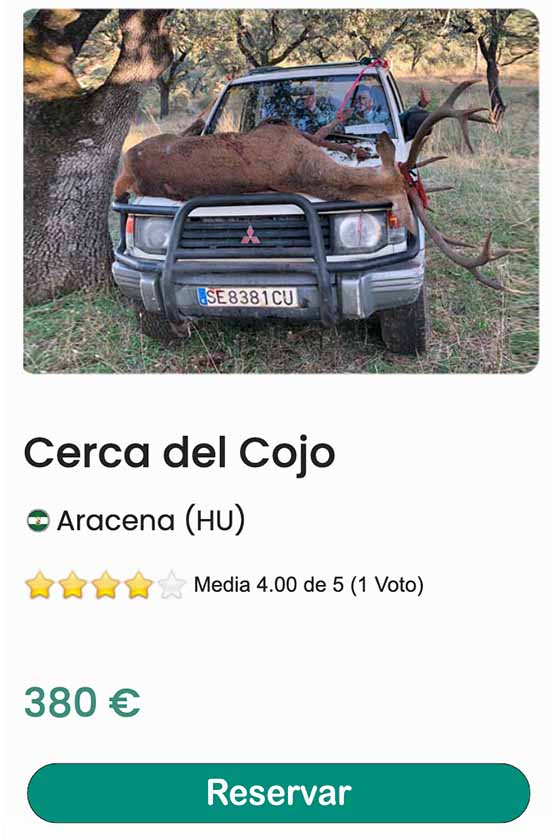The width and height of the screenshot is (555, 840).
Task: Open the Cerca del Cojo listing title
Action: point(179,453)
